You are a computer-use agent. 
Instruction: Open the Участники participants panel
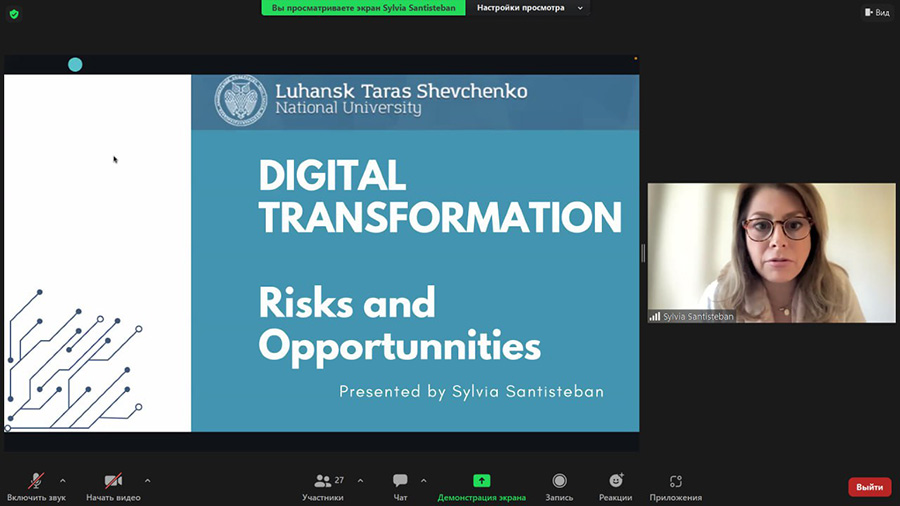pyautogui.click(x=323, y=486)
